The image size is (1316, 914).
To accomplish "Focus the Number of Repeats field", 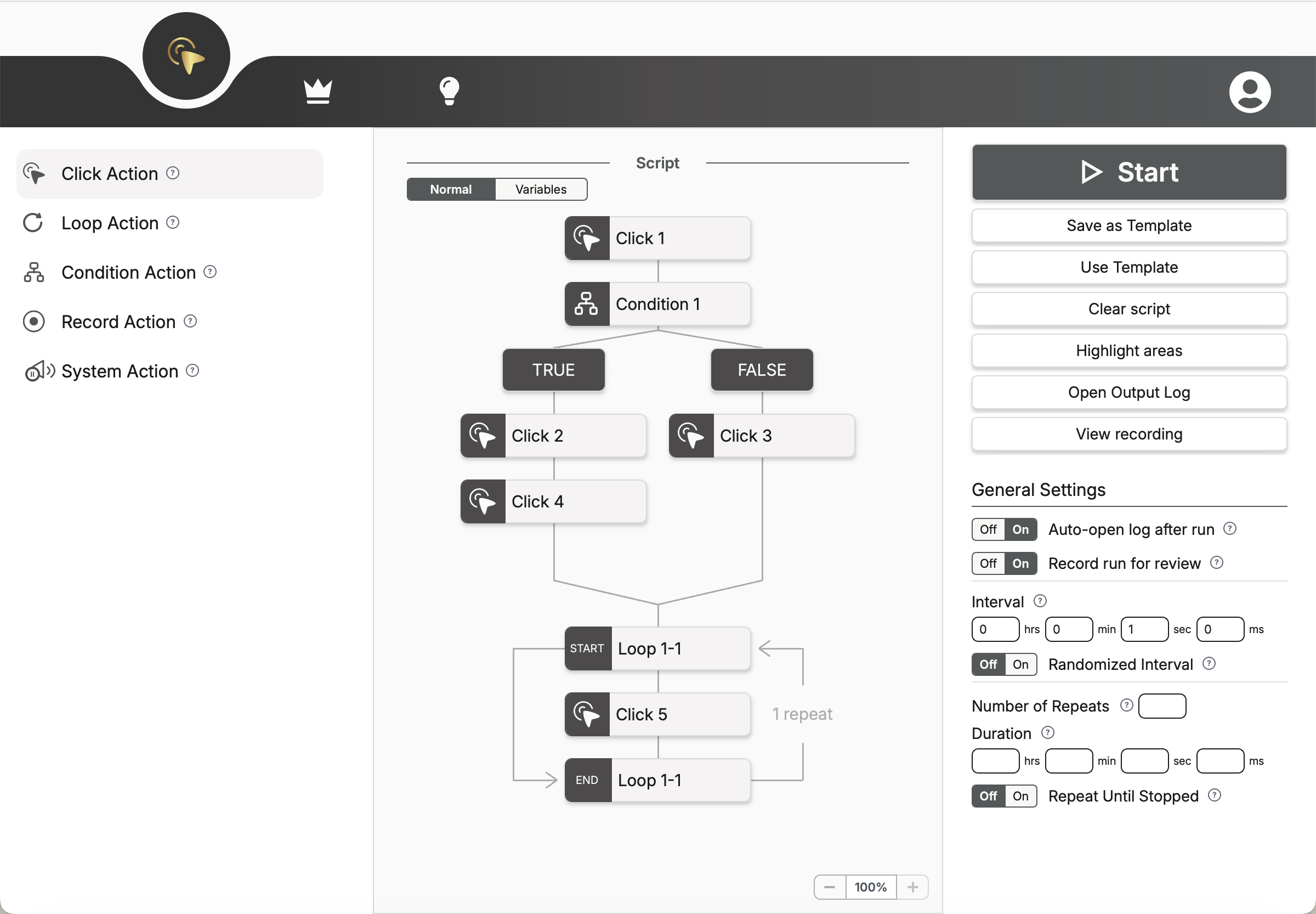I will (x=1162, y=706).
